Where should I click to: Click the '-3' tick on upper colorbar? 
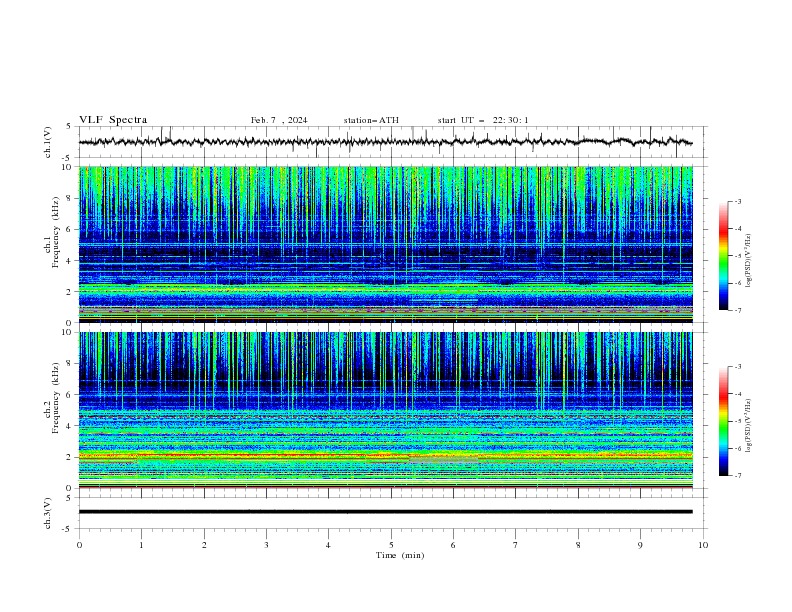coord(738,201)
